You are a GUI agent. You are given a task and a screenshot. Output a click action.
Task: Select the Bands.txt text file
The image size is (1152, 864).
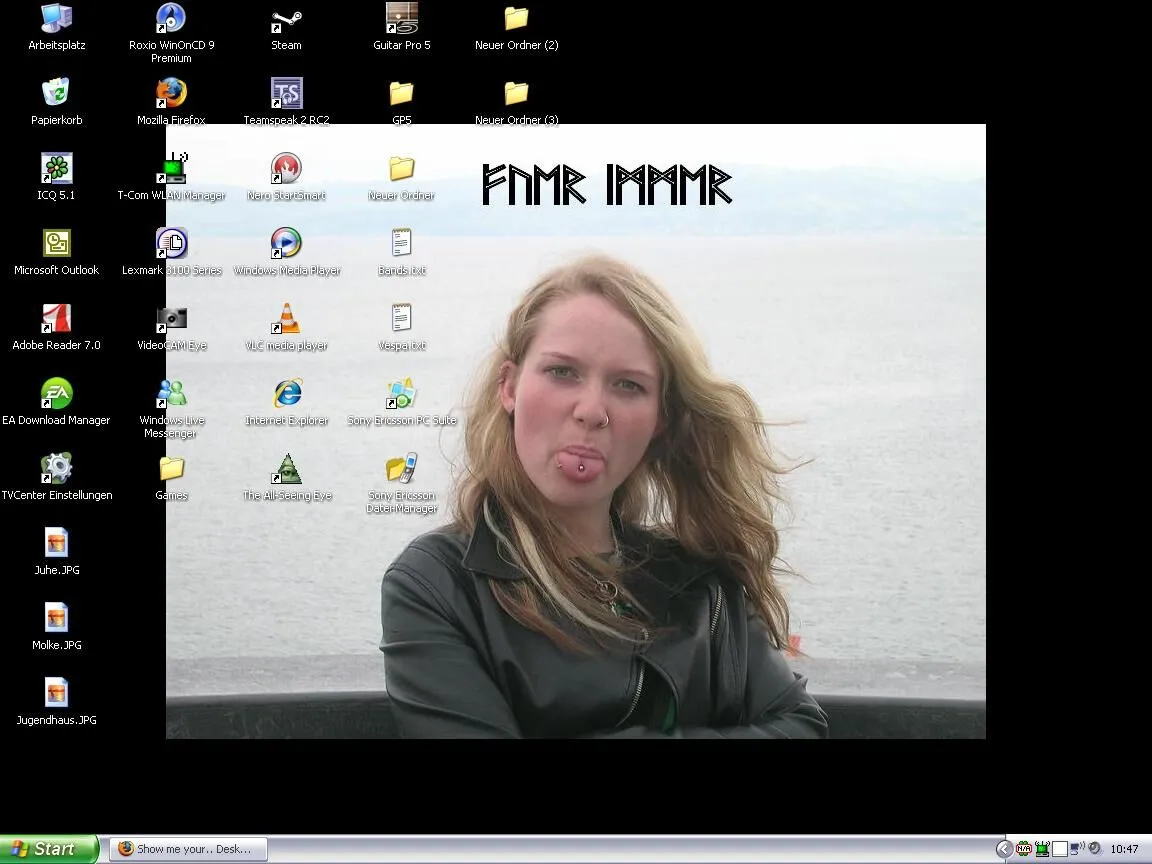401,244
